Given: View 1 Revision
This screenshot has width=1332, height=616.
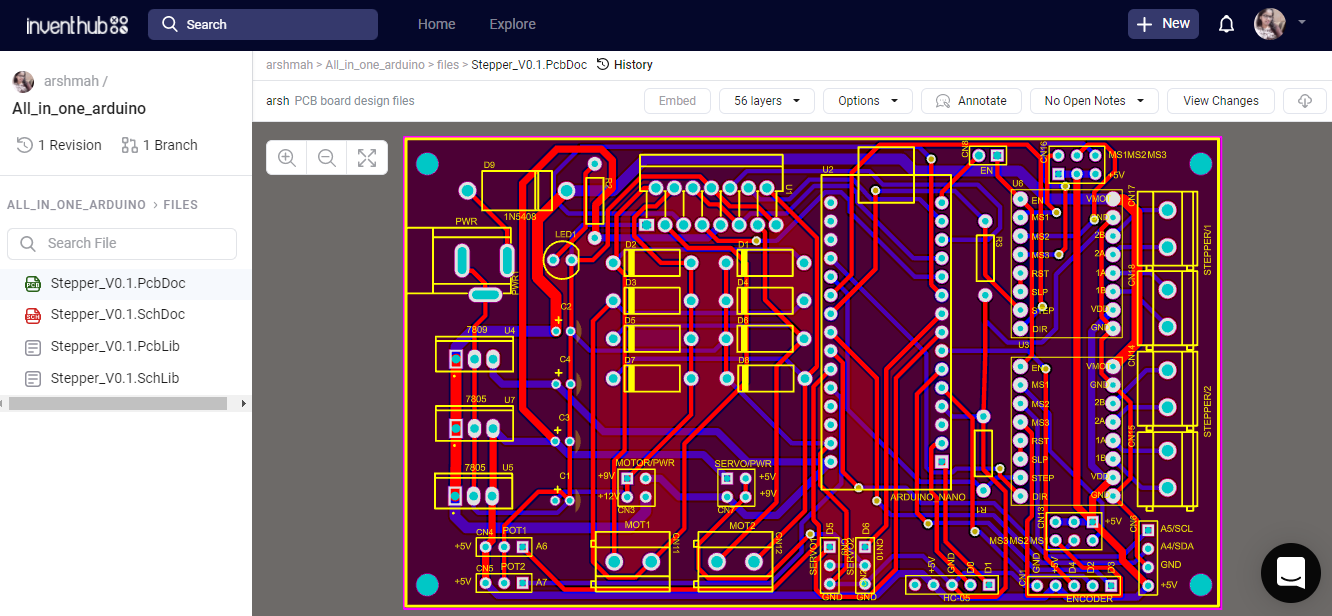Looking at the screenshot, I should point(69,145).
